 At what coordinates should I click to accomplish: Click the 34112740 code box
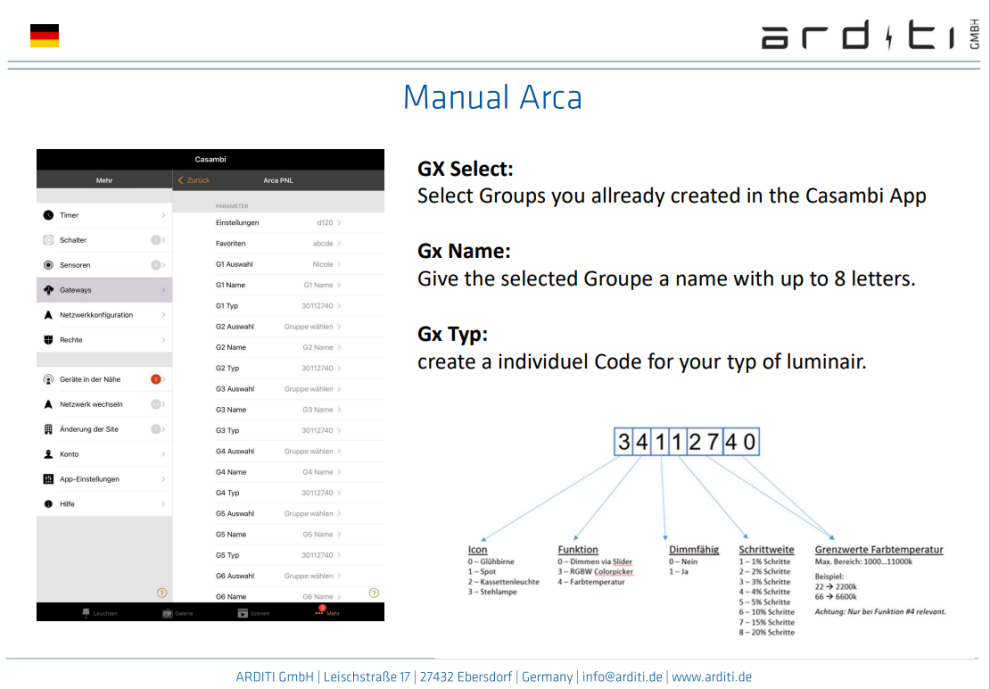[686, 441]
